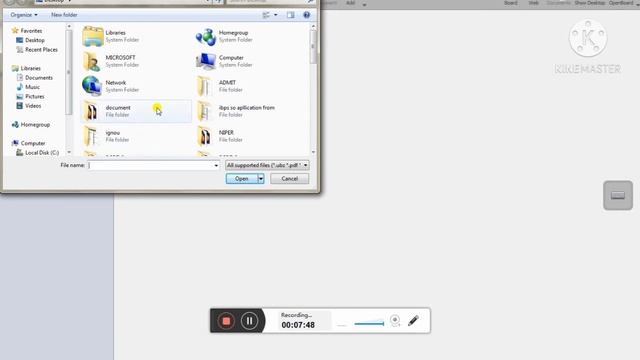Open the 'All supported files' type dropdown
This screenshot has height=360, width=640.
coord(267,165)
